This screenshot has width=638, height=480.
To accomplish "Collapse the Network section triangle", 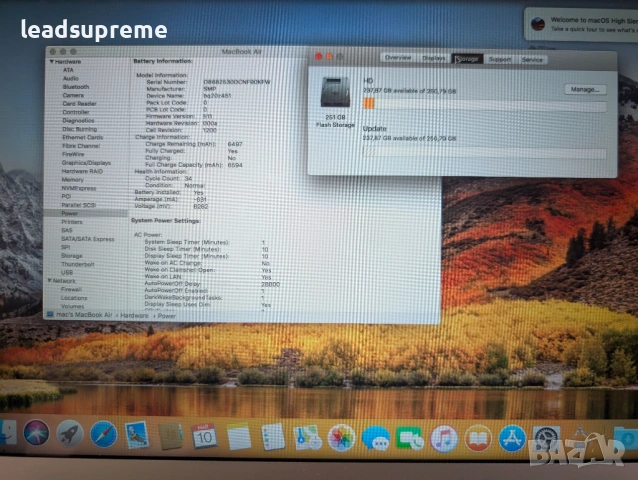I will point(50,281).
